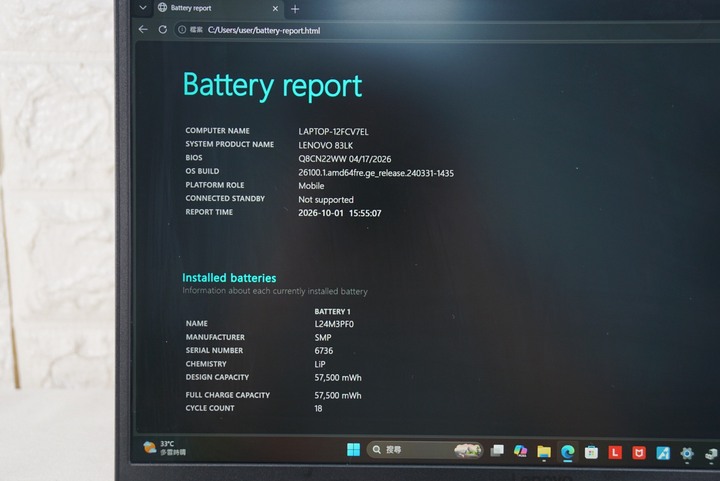Viewport: 720px width, 481px height.
Task: Open Settings gear in taskbar
Action: pos(687,454)
